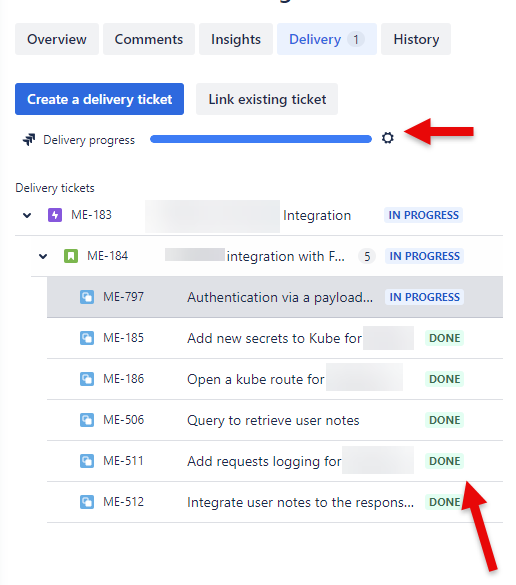
Task: Click the subtask icon of ME-506
Action: [87, 420]
